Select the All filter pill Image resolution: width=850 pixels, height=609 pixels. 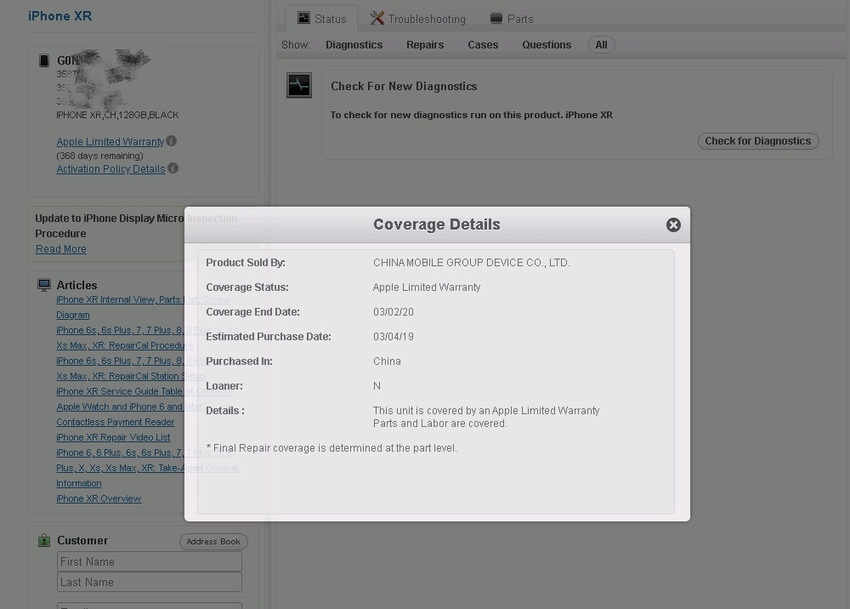pos(601,45)
